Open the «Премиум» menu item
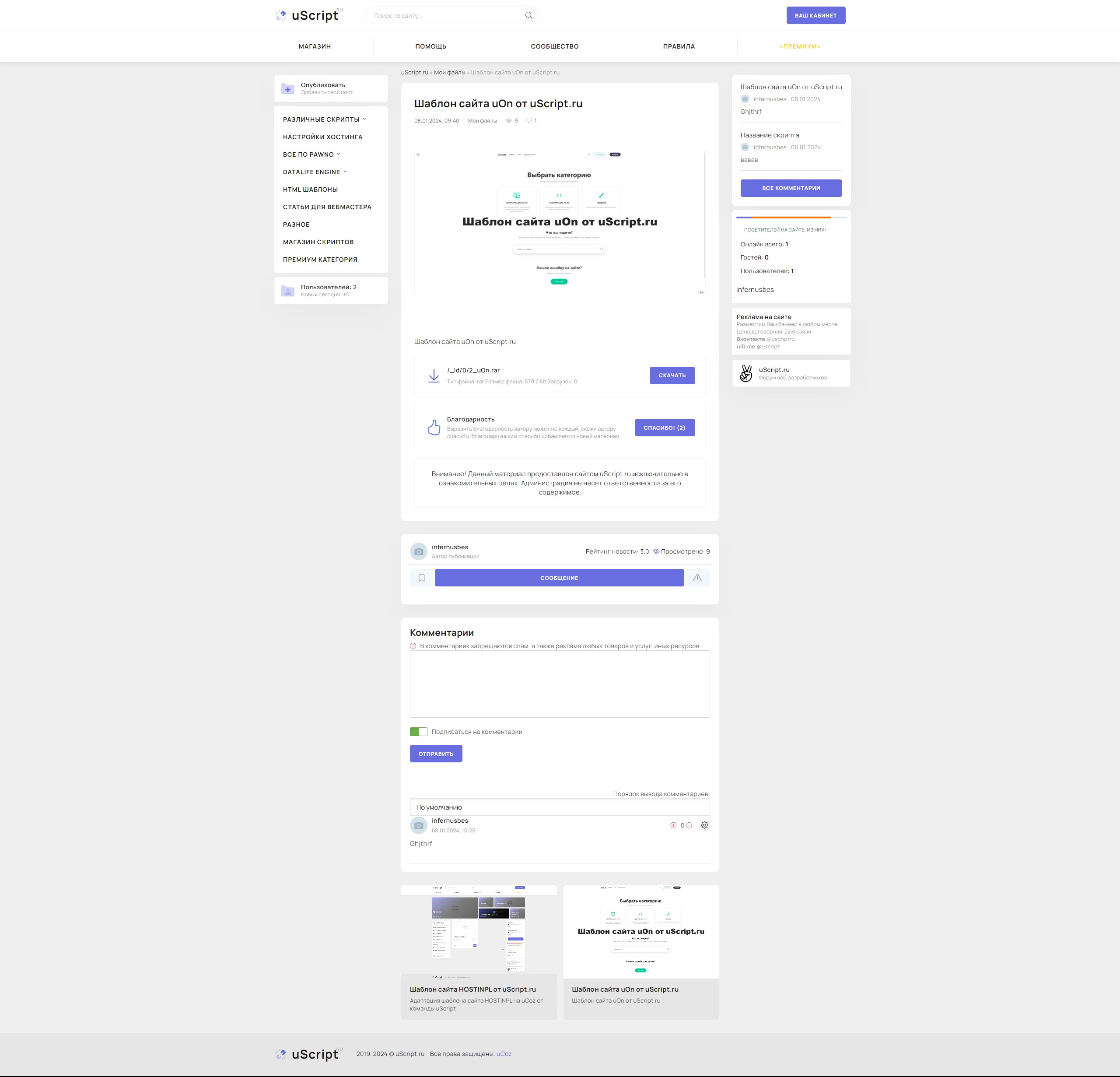Viewport: 1120px width, 1077px height. (x=800, y=46)
